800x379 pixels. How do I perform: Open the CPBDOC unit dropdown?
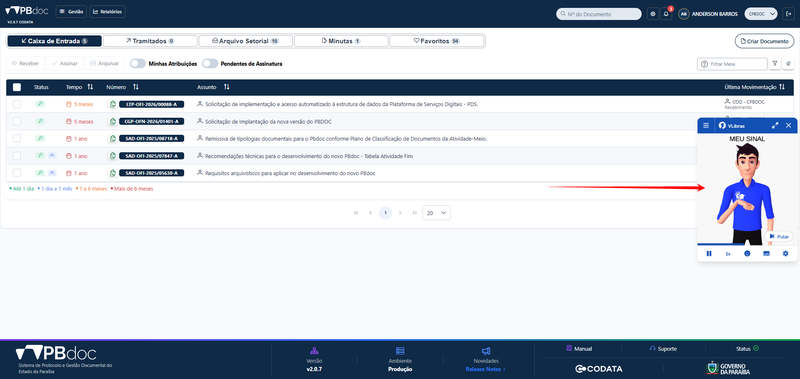click(761, 14)
